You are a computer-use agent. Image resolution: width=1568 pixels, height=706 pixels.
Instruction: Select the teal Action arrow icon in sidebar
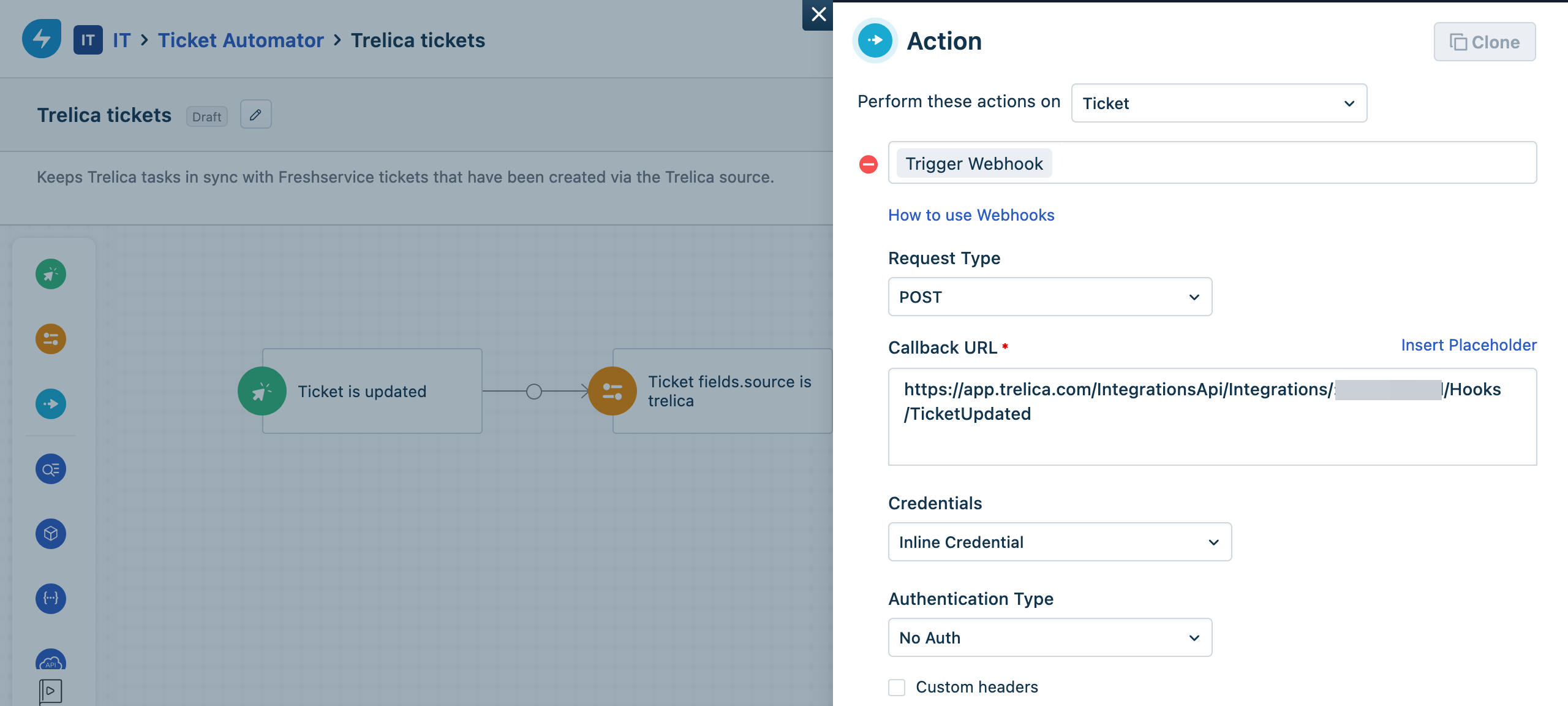tap(51, 404)
